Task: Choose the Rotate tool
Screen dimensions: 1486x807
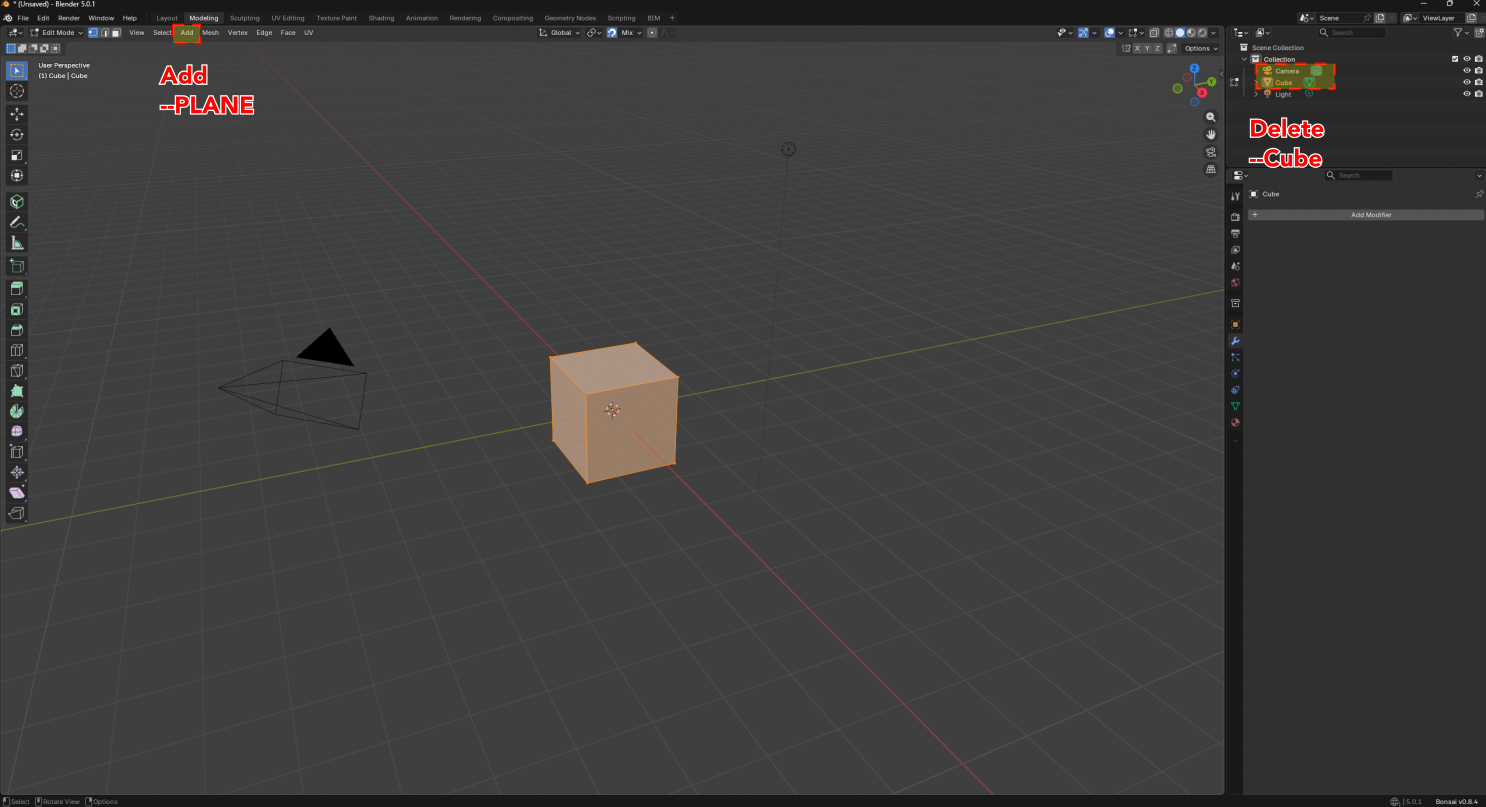Action: point(17,135)
